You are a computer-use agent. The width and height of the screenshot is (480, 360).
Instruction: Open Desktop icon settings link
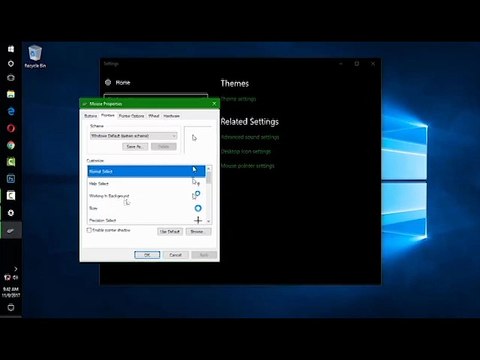pyautogui.click(x=246, y=151)
